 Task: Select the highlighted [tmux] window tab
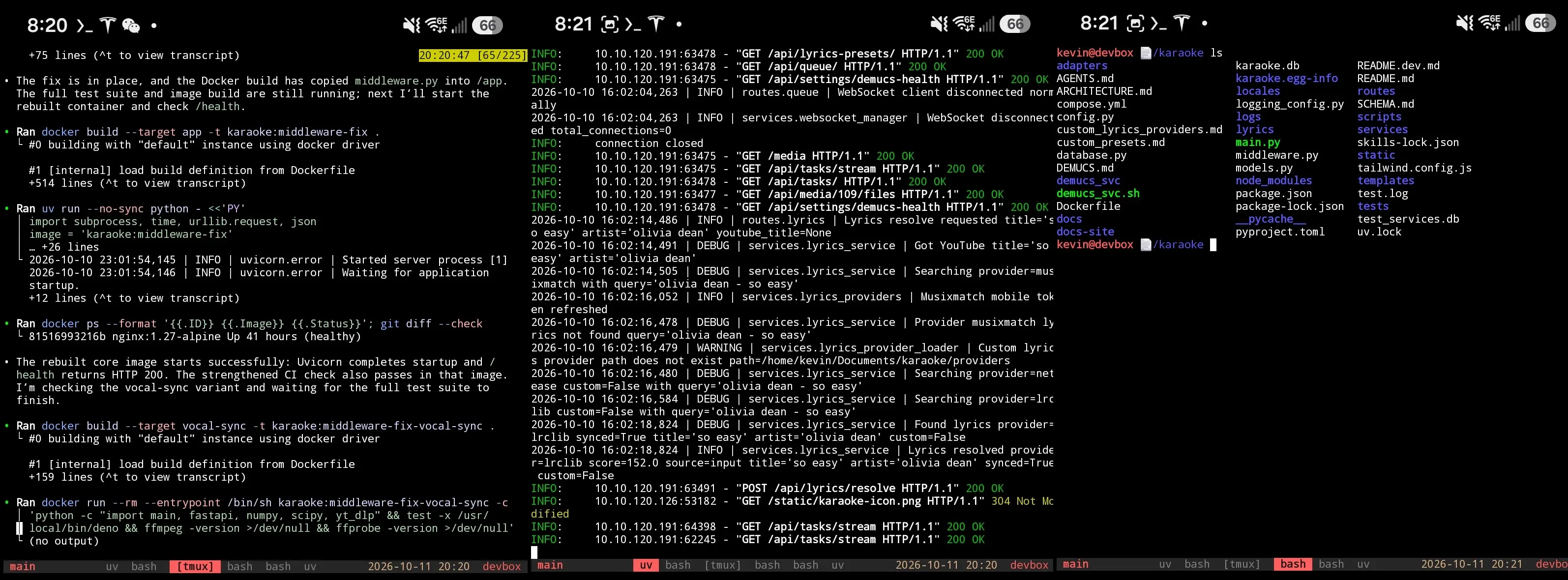tap(195, 567)
